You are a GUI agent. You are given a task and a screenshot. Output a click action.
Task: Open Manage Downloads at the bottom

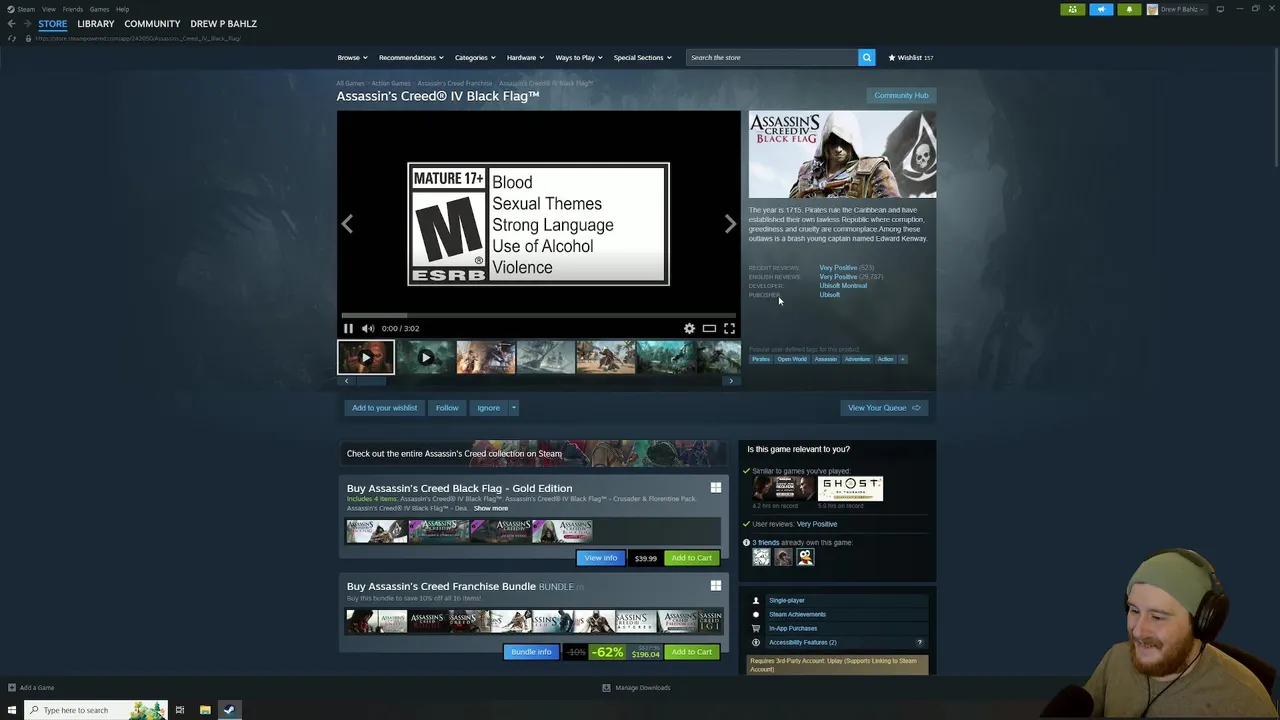(x=636, y=687)
